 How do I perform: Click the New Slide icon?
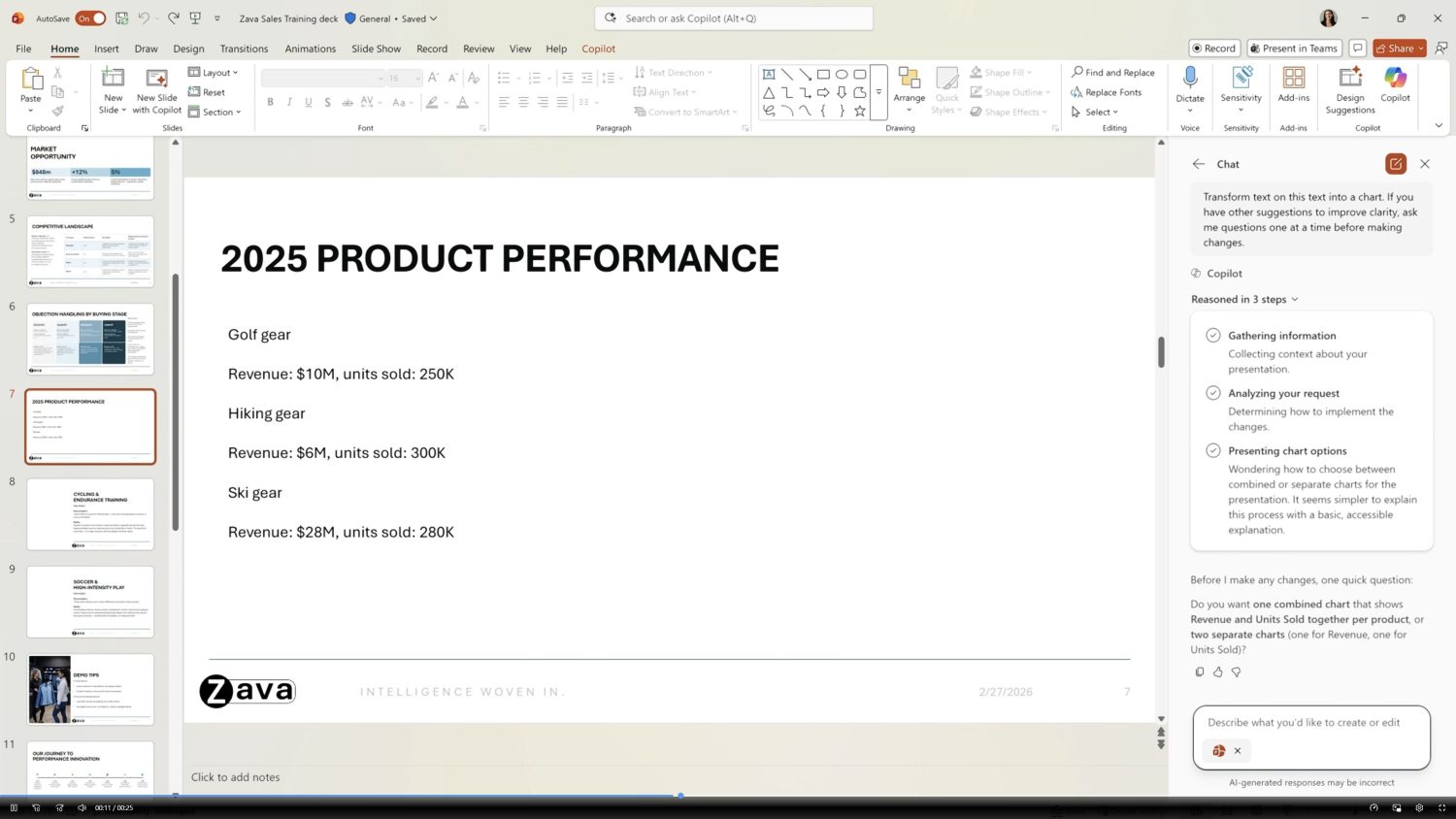(x=113, y=79)
